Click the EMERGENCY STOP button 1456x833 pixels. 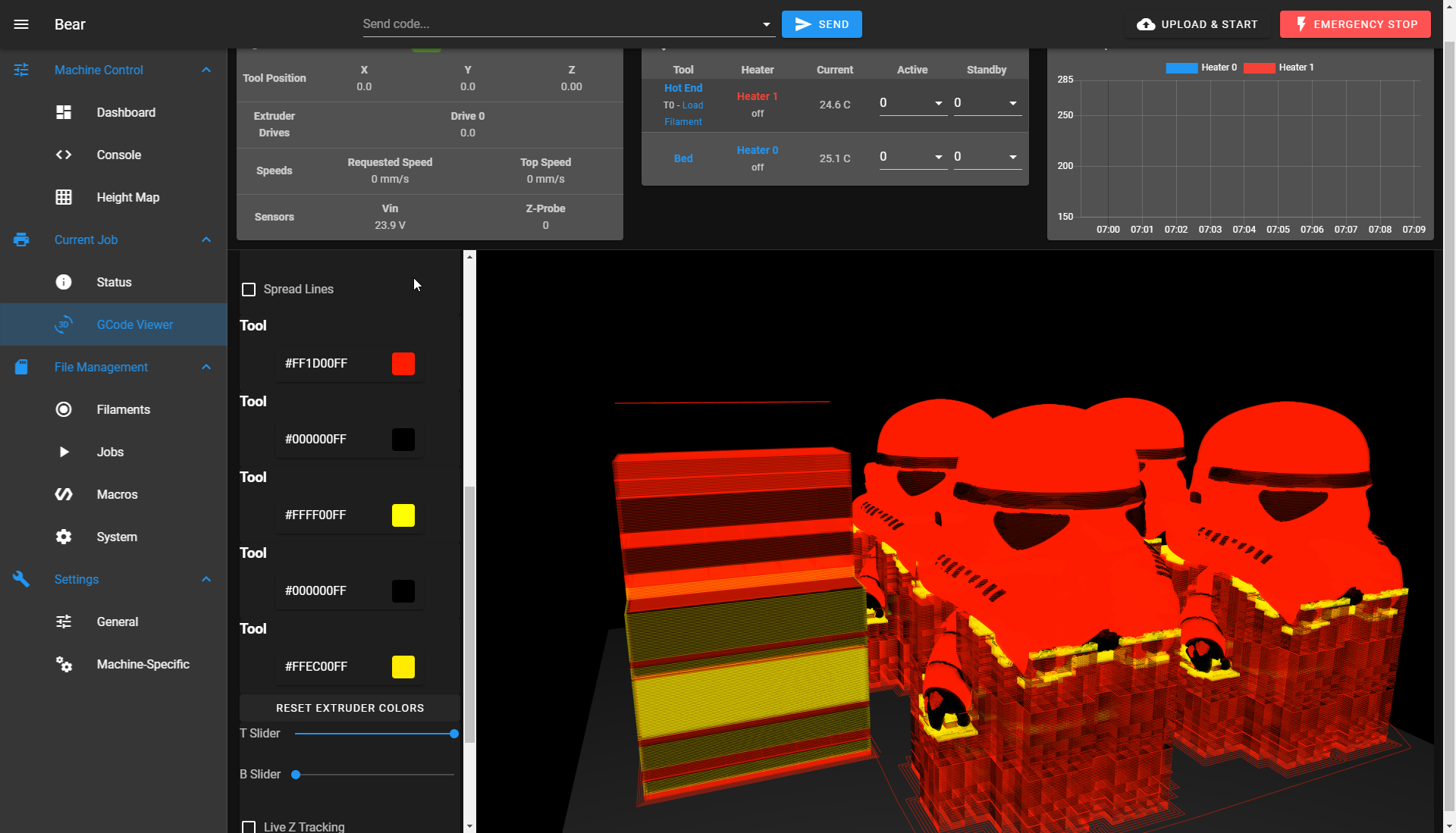(1355, 24)
